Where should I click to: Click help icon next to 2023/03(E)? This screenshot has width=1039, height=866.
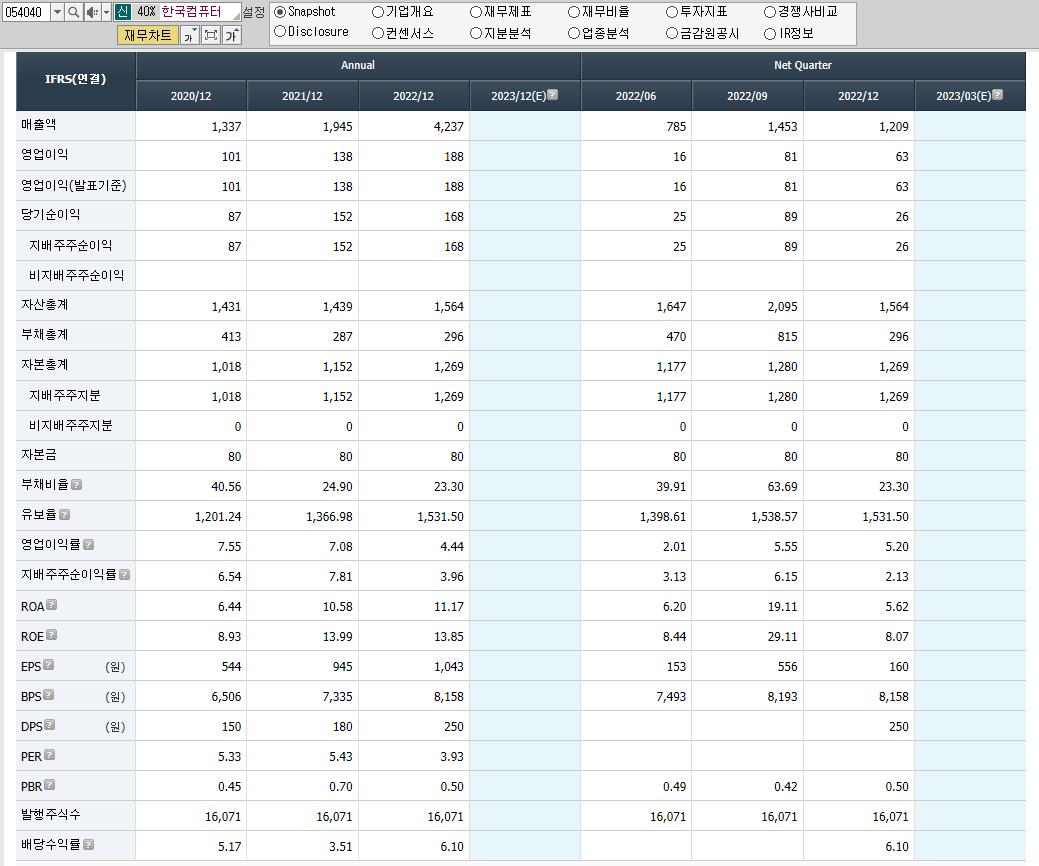pos(998,95)
